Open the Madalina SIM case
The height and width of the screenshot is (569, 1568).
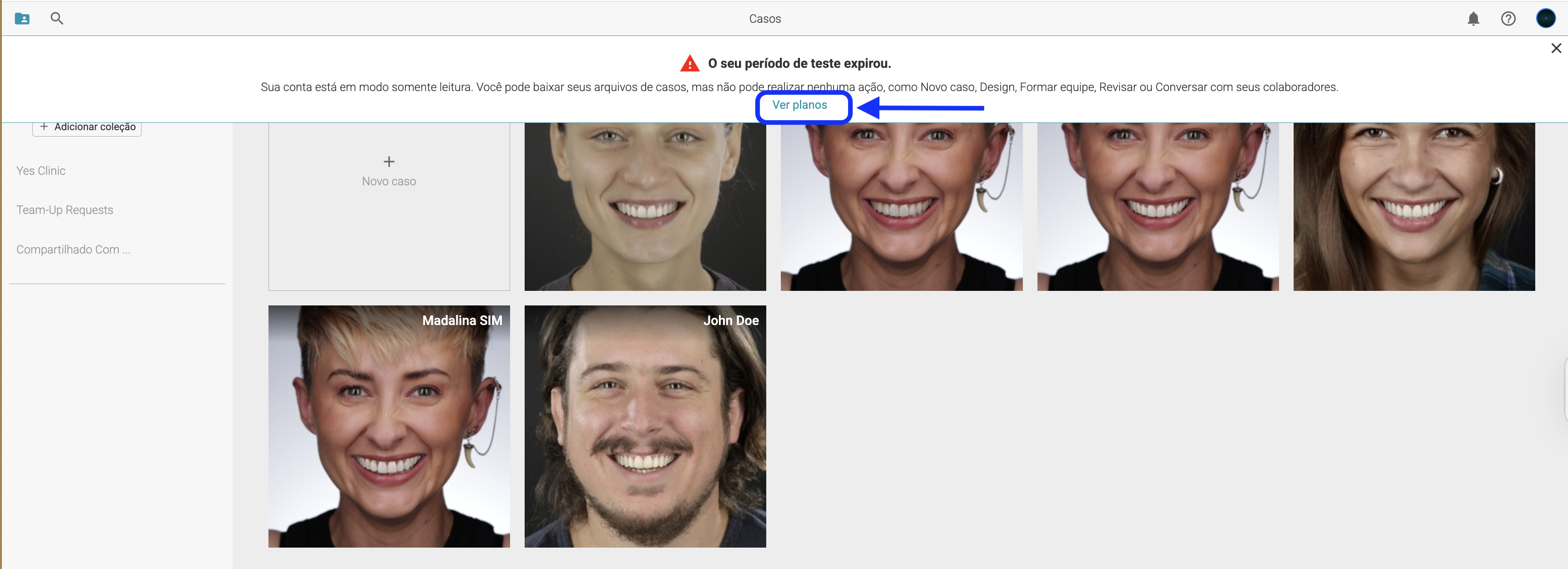[389, 427]
